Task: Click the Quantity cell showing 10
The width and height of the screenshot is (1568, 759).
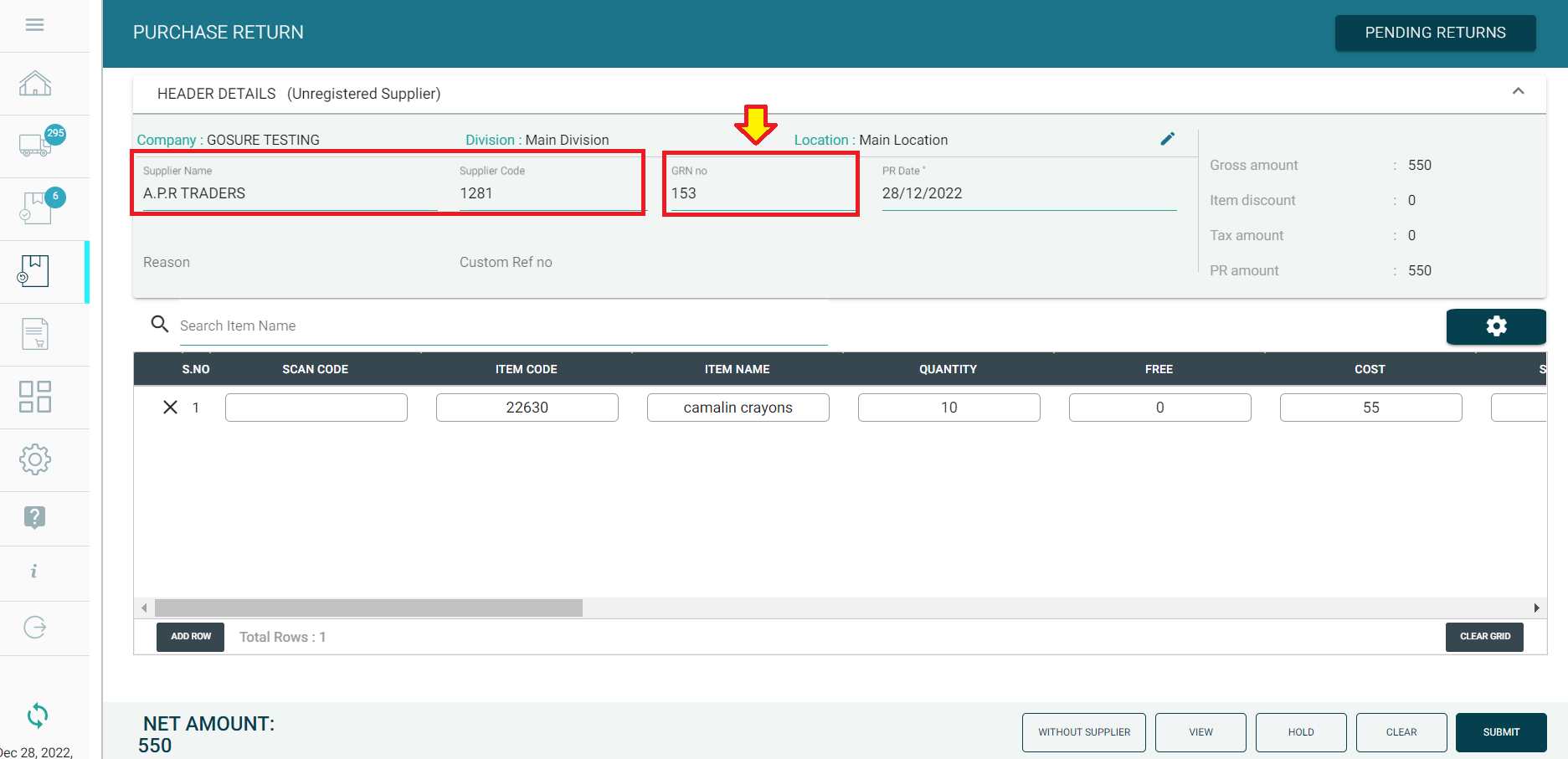Action: [949, 408]
